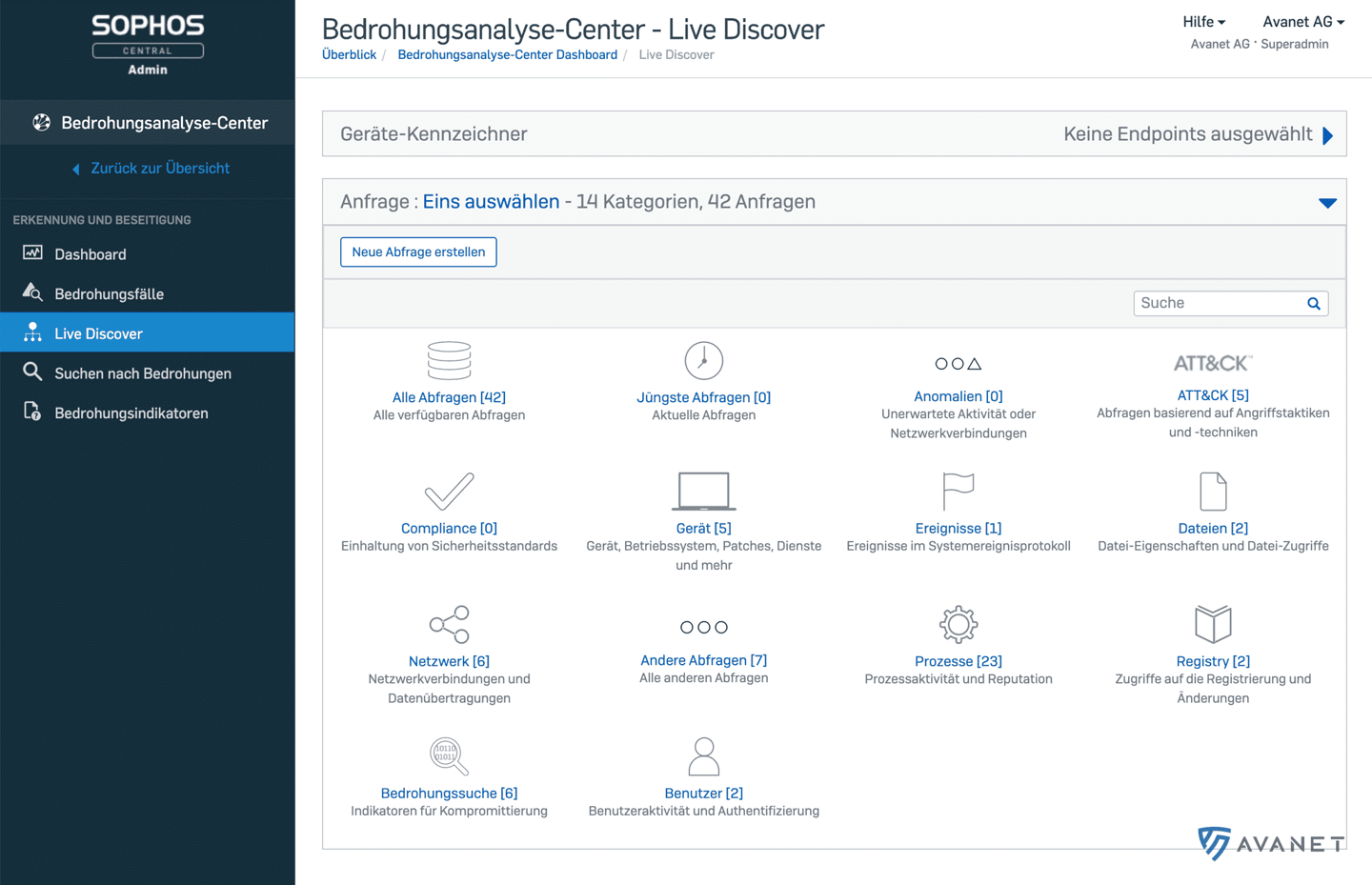
Task: Collapse the Anfrage section triangle
Action: coord(1327,203)
